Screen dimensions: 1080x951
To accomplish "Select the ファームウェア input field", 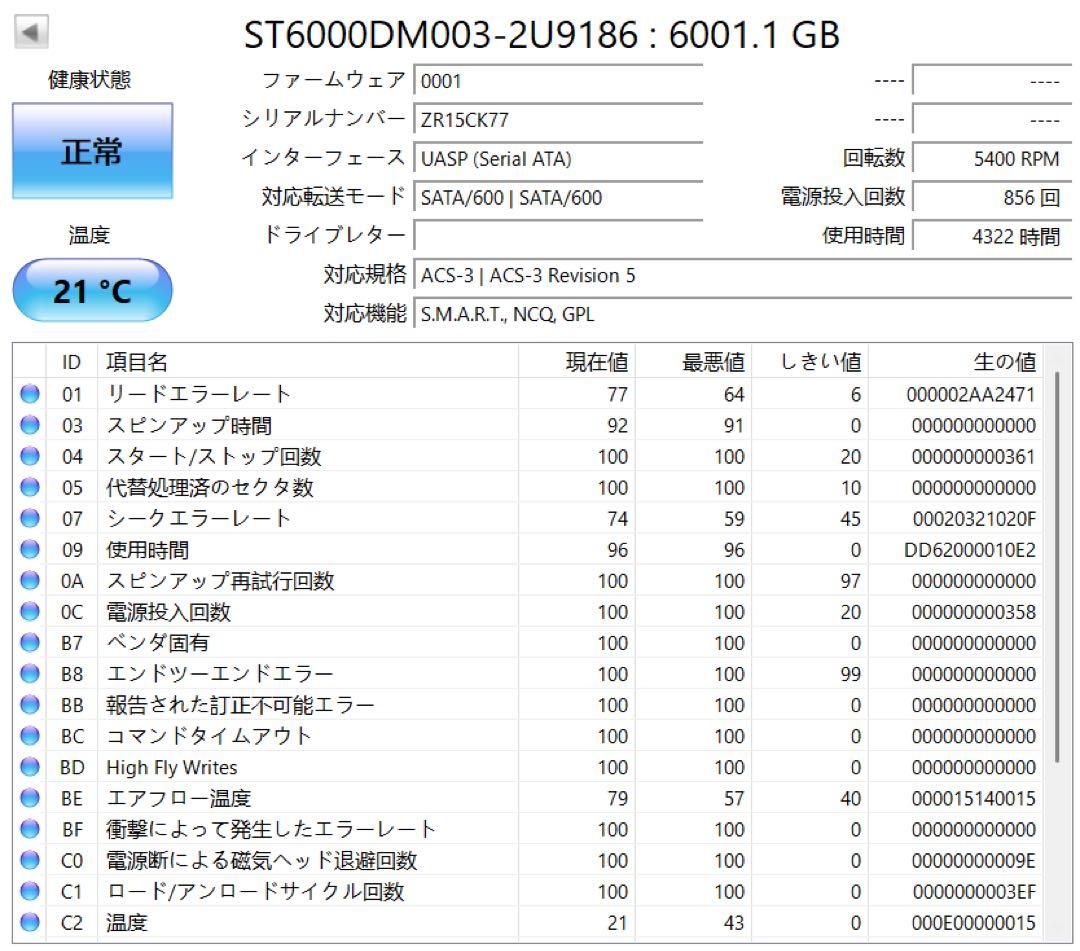I will (x=560, y=81).
